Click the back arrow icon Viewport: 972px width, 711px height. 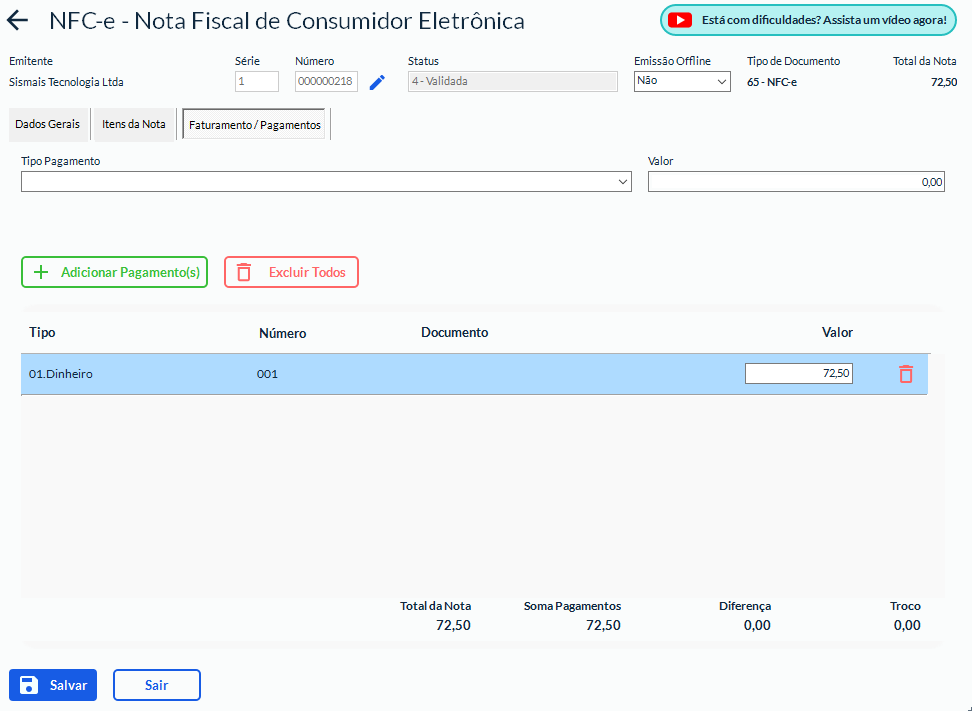(18, 21)
